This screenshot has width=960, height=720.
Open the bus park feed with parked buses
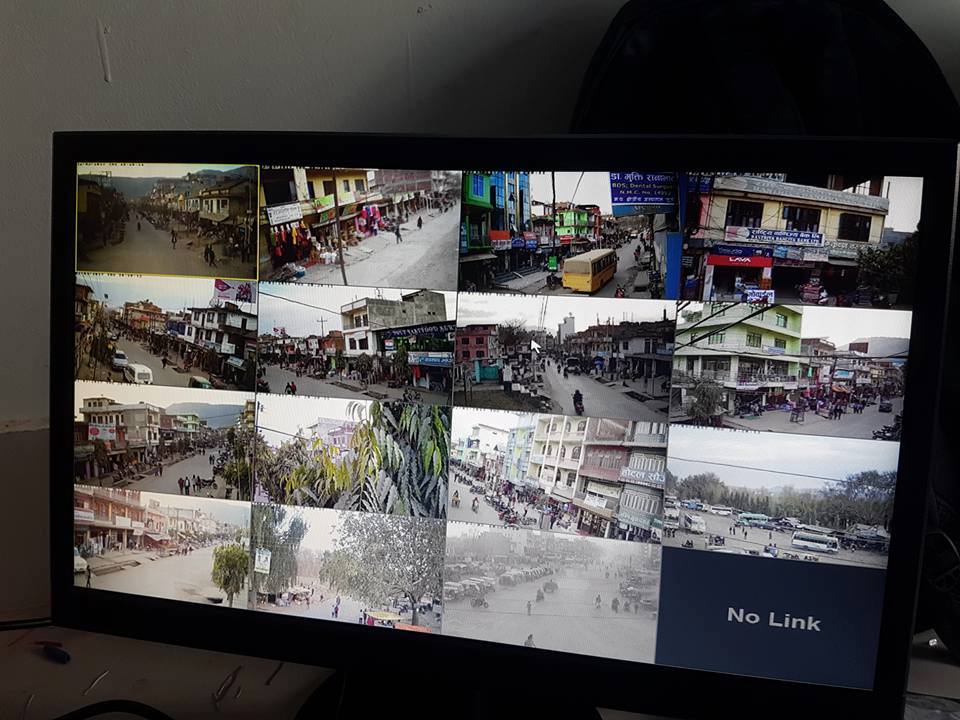tap(781, 496)
